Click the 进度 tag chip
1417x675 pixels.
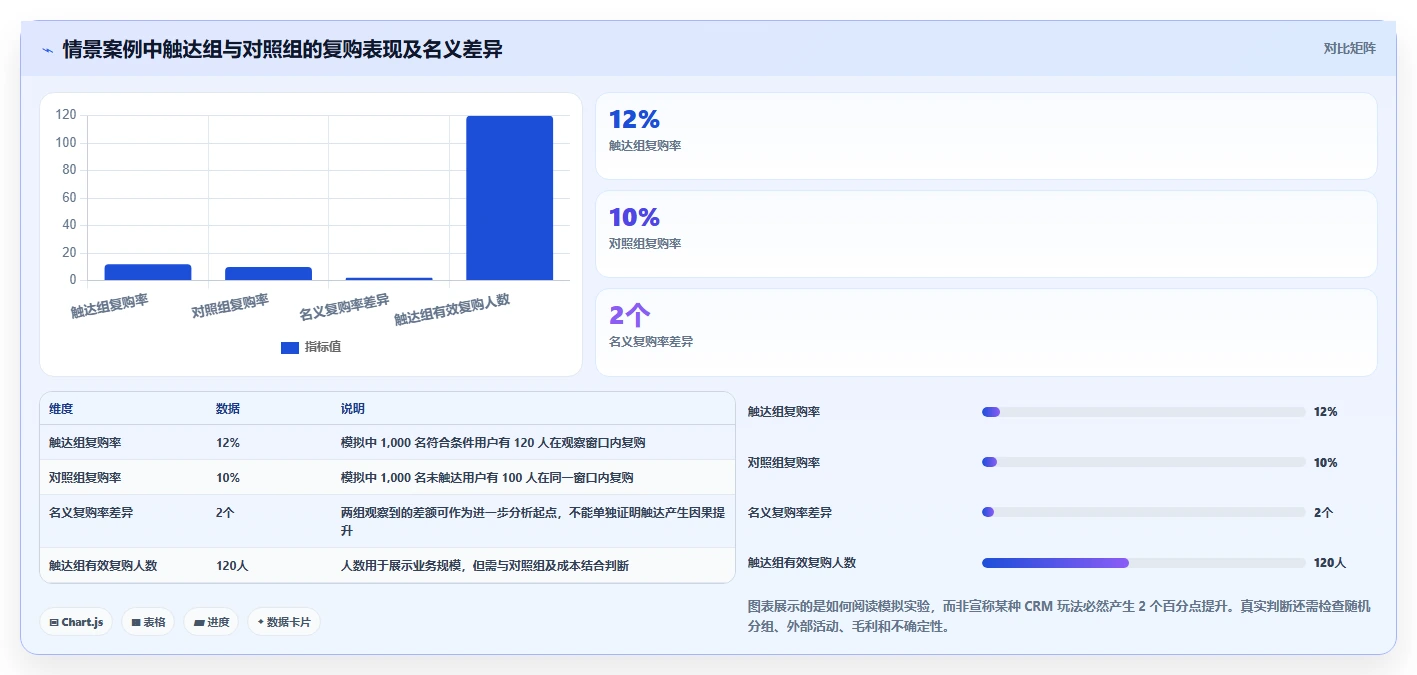click(211, 622)
